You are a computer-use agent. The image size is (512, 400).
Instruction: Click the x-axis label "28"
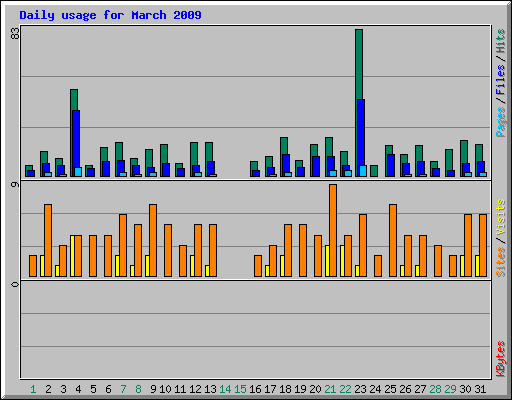click(435, 389)
